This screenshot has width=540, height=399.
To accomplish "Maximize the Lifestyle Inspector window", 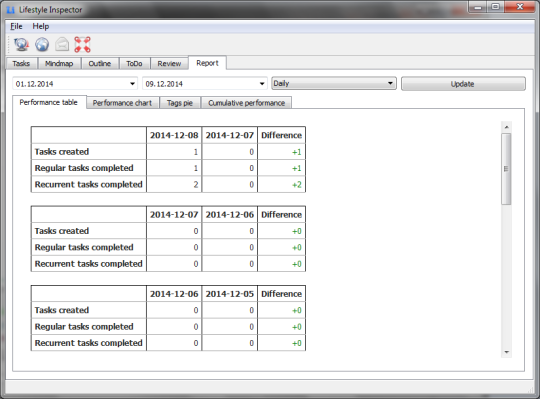I will (x=495, y=7).
